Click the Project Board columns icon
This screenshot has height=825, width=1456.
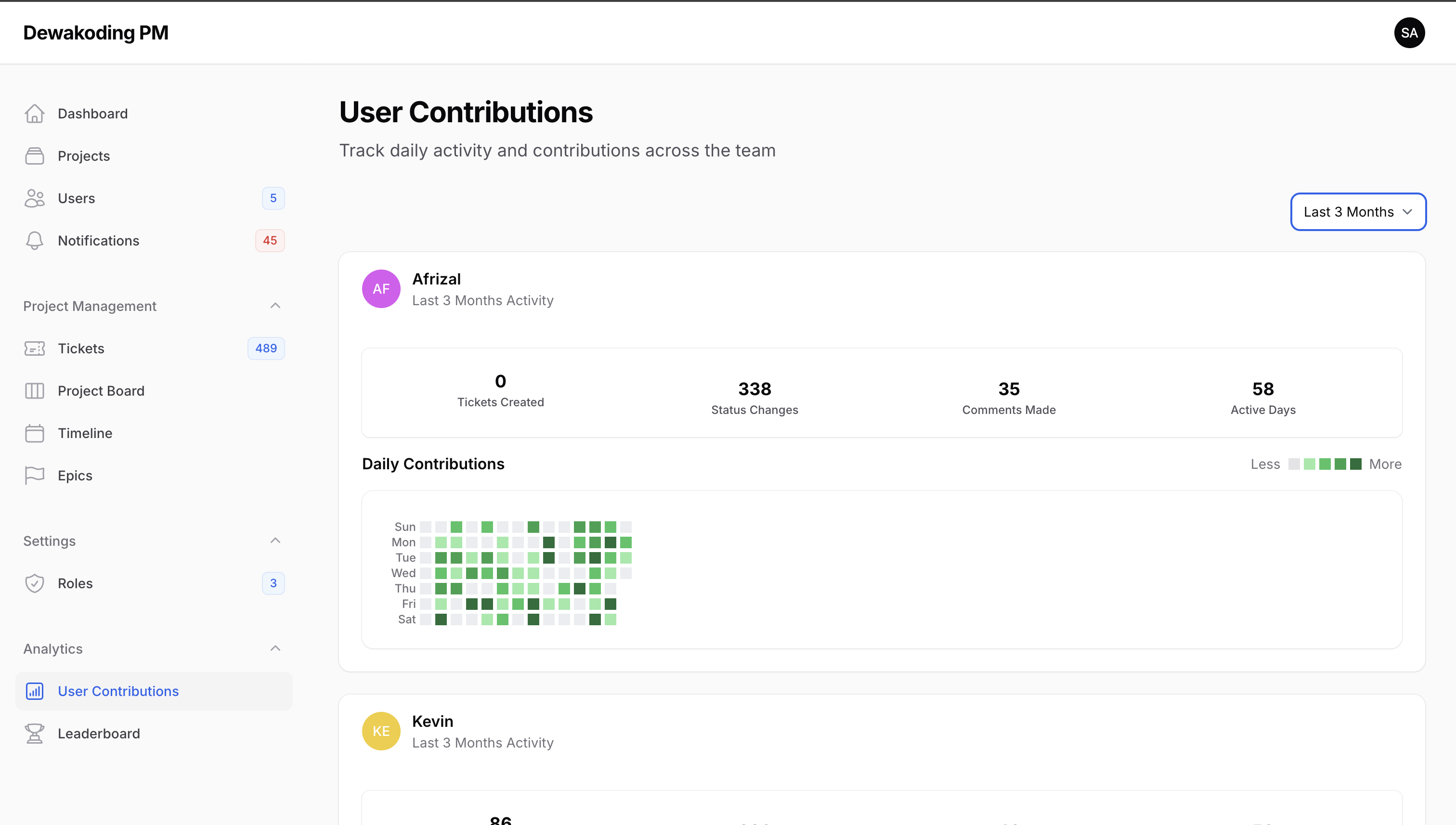point(35,390)
